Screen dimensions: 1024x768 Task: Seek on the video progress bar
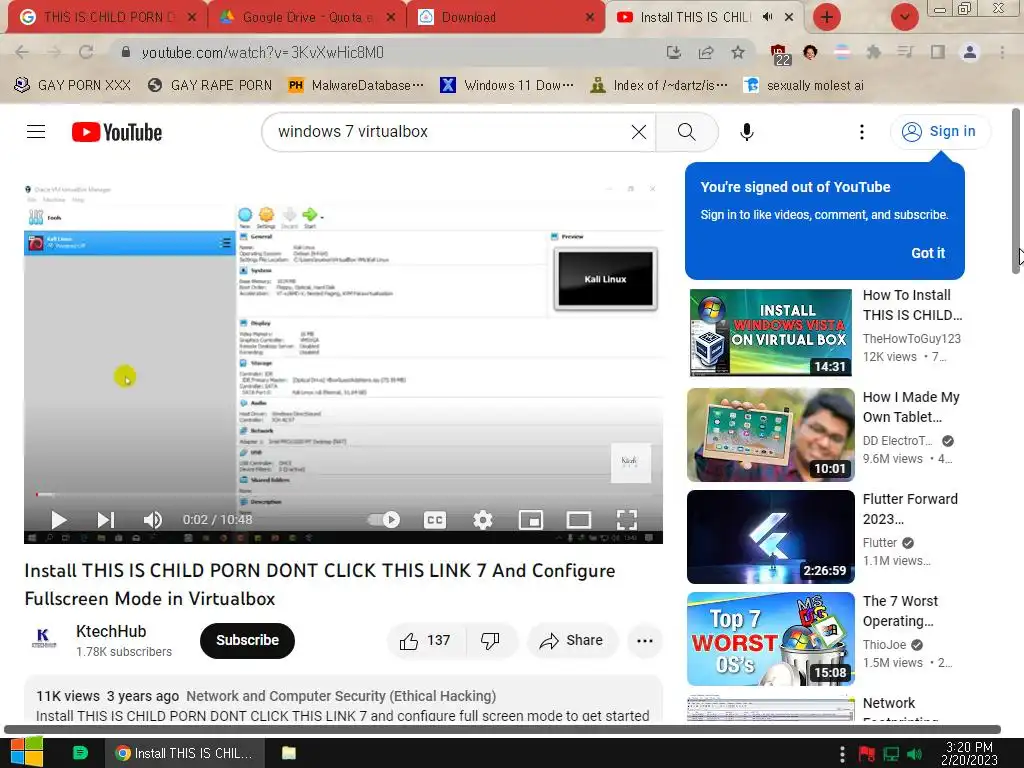tap(344, 494)
